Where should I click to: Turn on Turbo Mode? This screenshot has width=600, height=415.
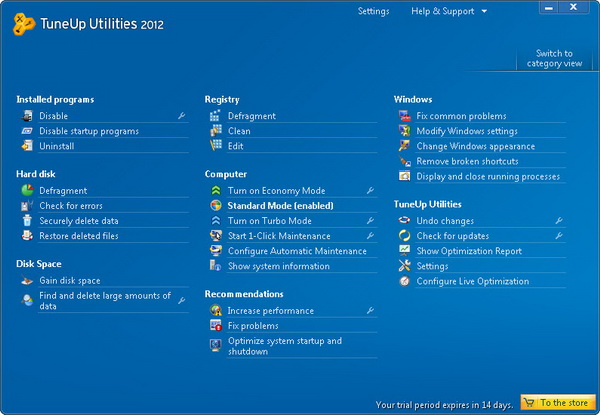pos(269,221)
